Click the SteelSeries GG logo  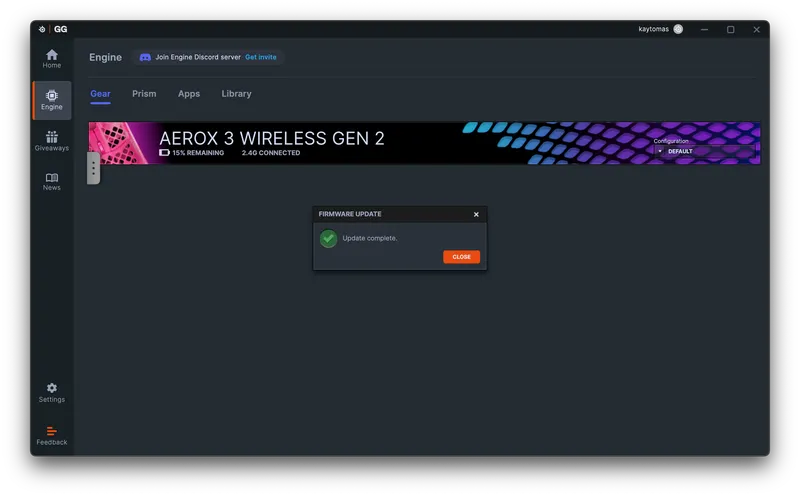53,29
